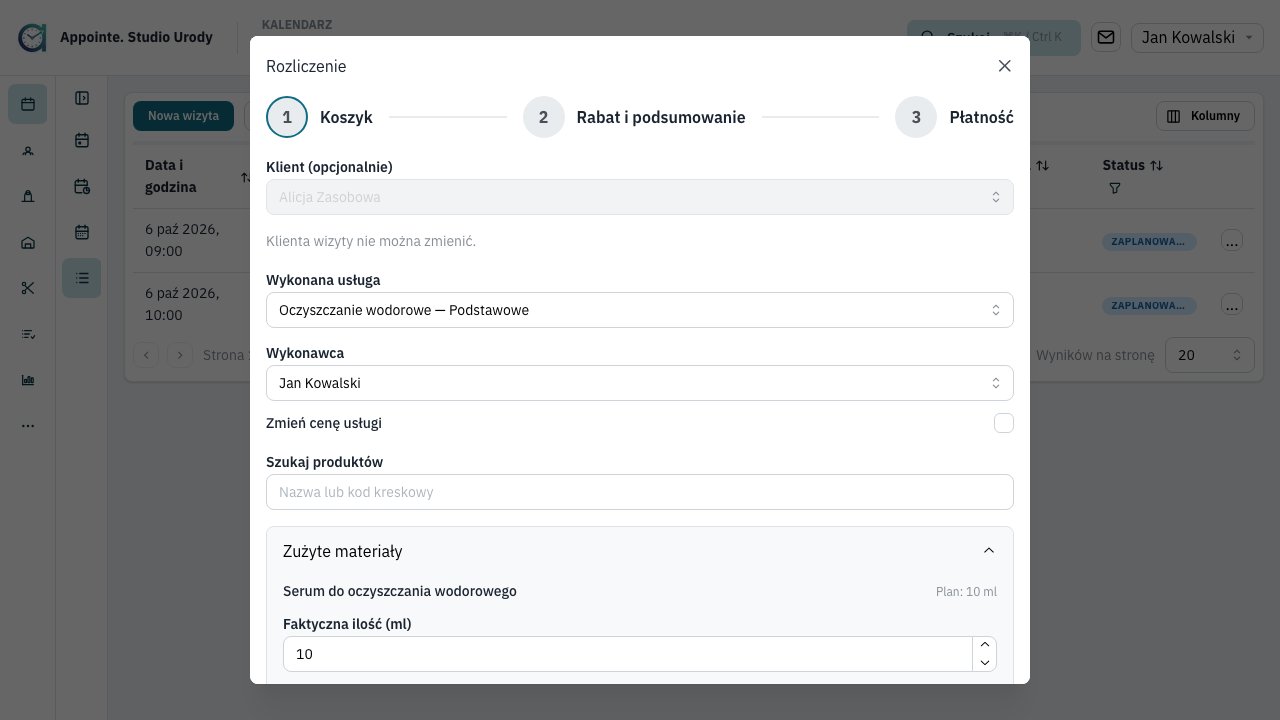Click the 'Nowa wizyta' button

(x=183, y=116)
